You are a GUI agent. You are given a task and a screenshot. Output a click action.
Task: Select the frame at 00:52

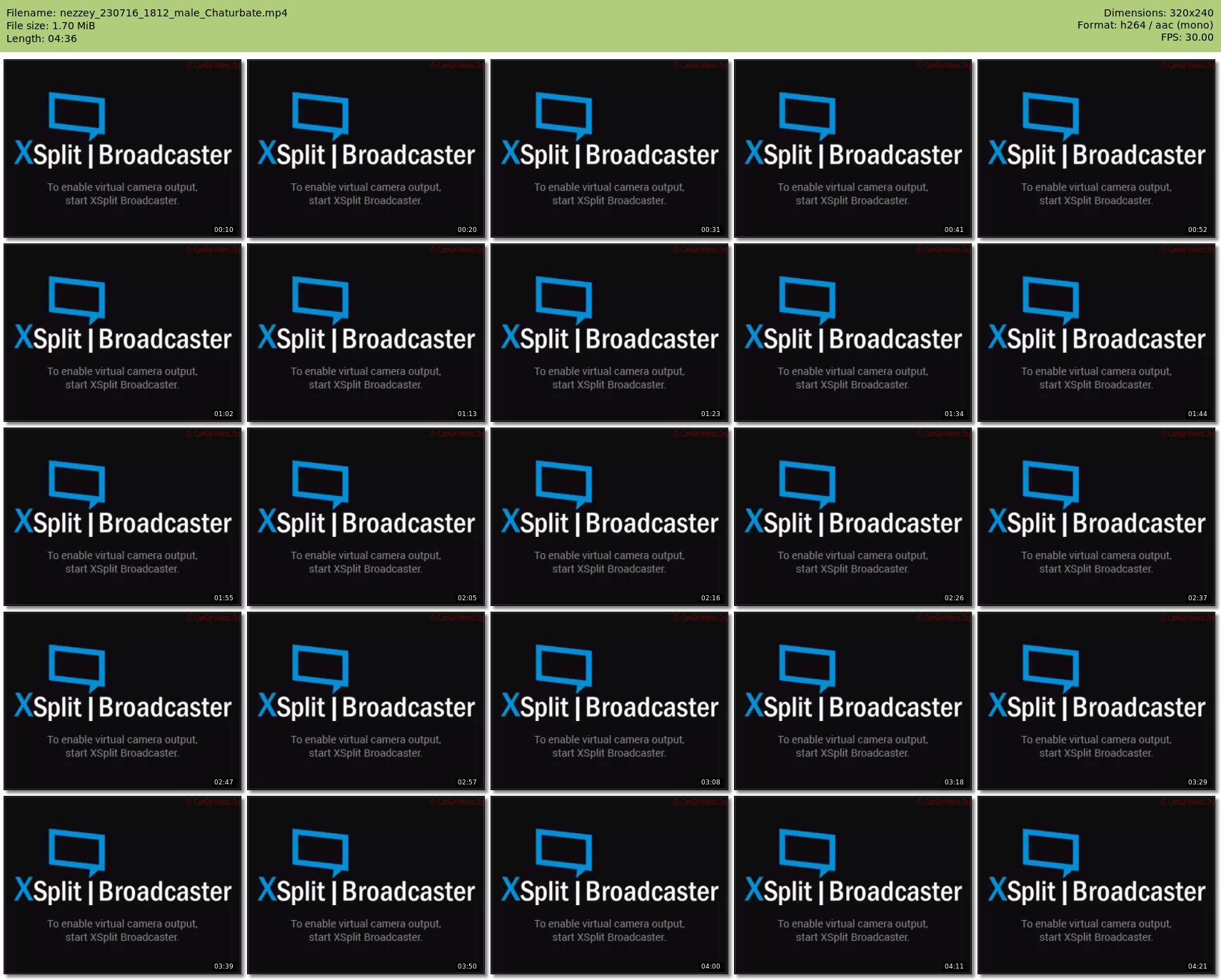[x=1097, y=148]
